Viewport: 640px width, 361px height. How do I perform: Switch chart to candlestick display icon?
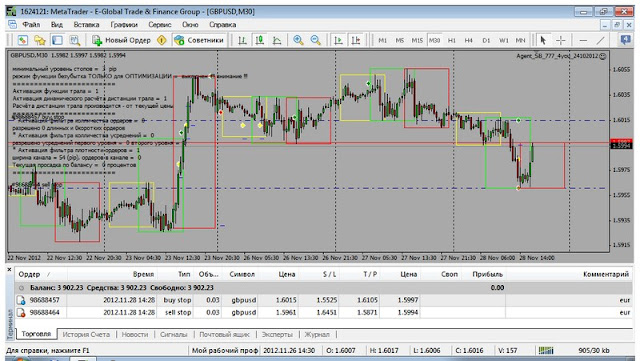(260, 40)
